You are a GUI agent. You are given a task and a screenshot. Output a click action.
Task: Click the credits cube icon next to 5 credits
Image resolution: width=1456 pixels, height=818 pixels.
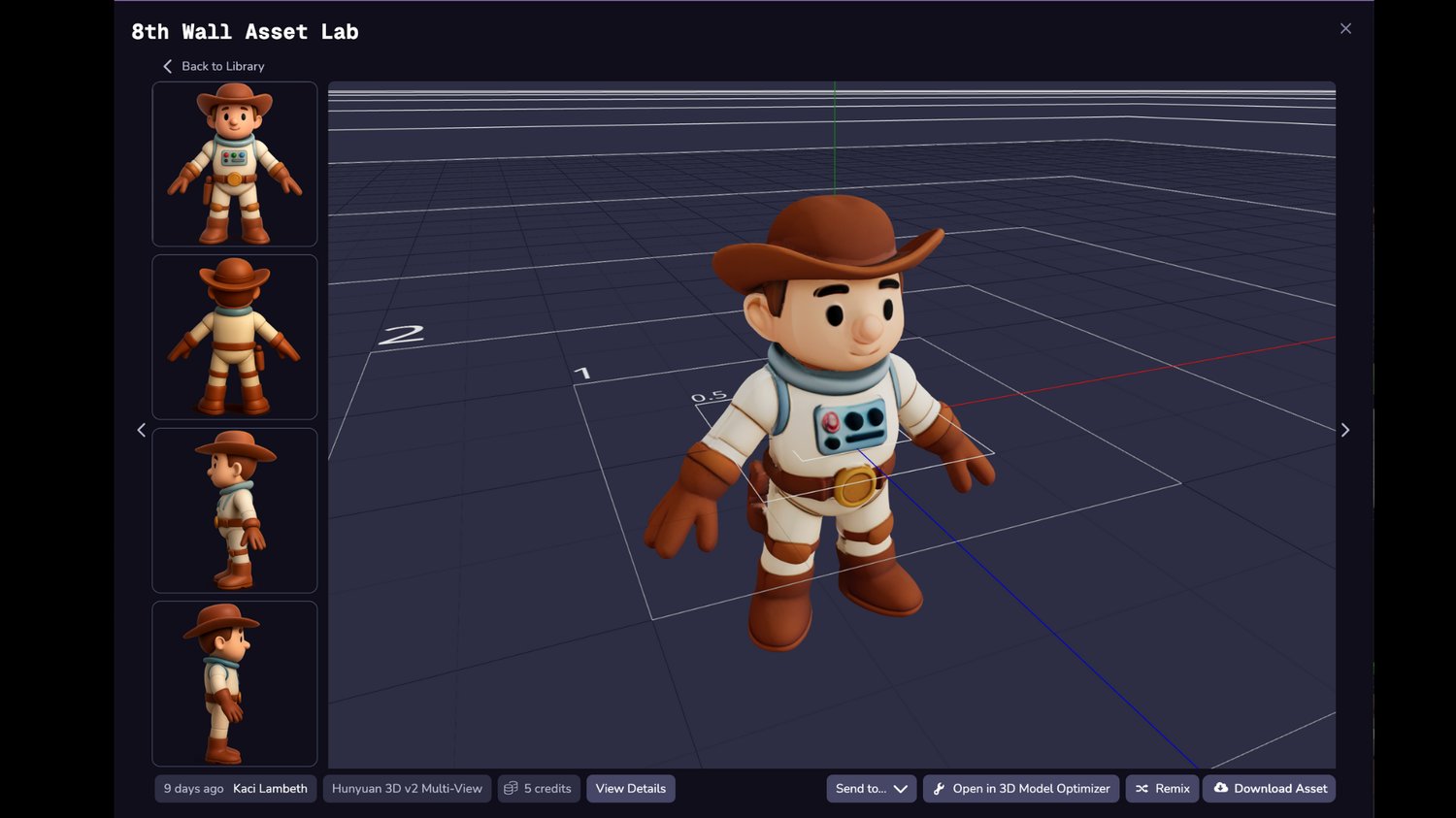click(x=511, y=789)
